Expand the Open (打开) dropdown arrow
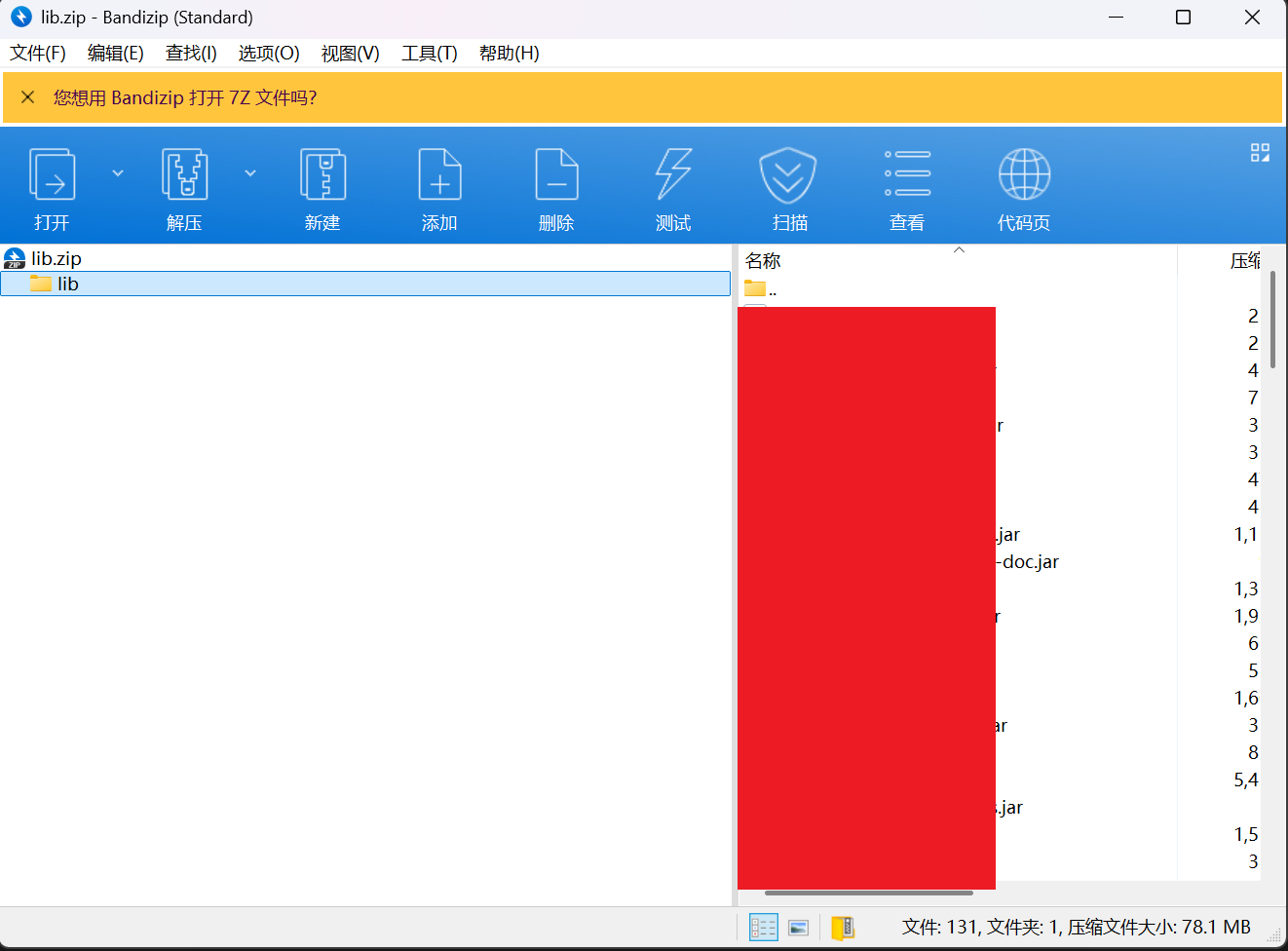Screen dimensions: 1288x951 [118, 173]
